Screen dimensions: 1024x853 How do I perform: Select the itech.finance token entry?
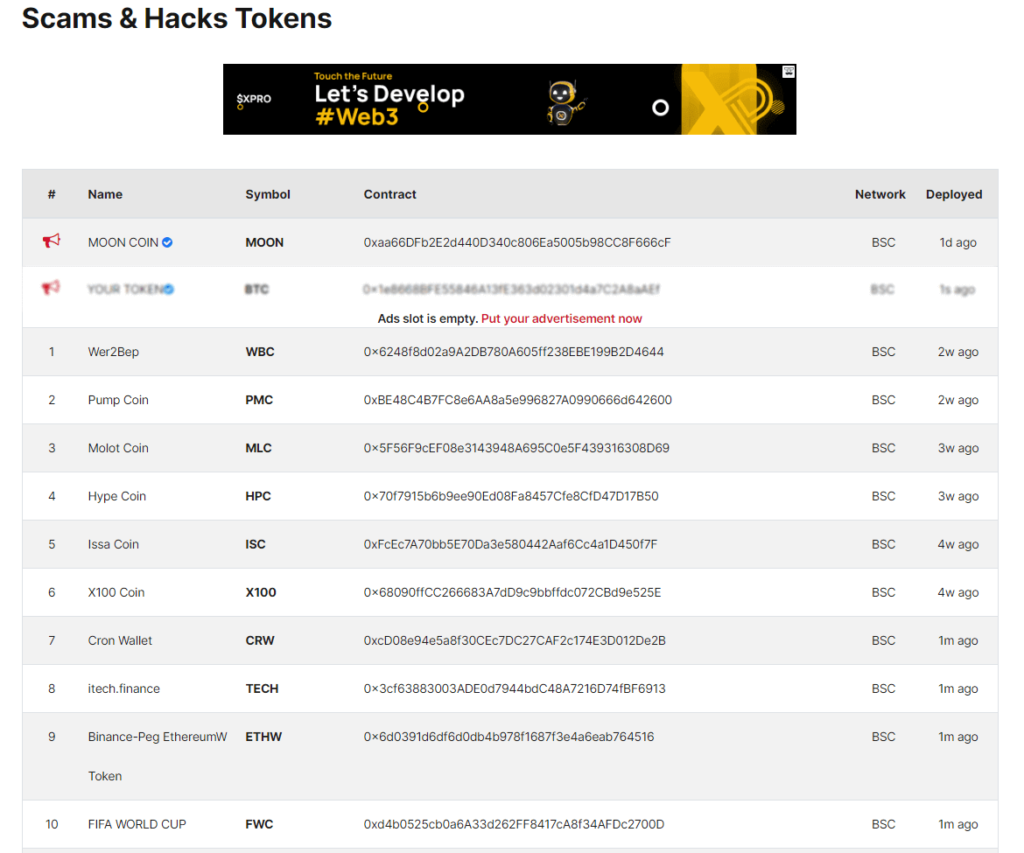[x=123, y=688]
